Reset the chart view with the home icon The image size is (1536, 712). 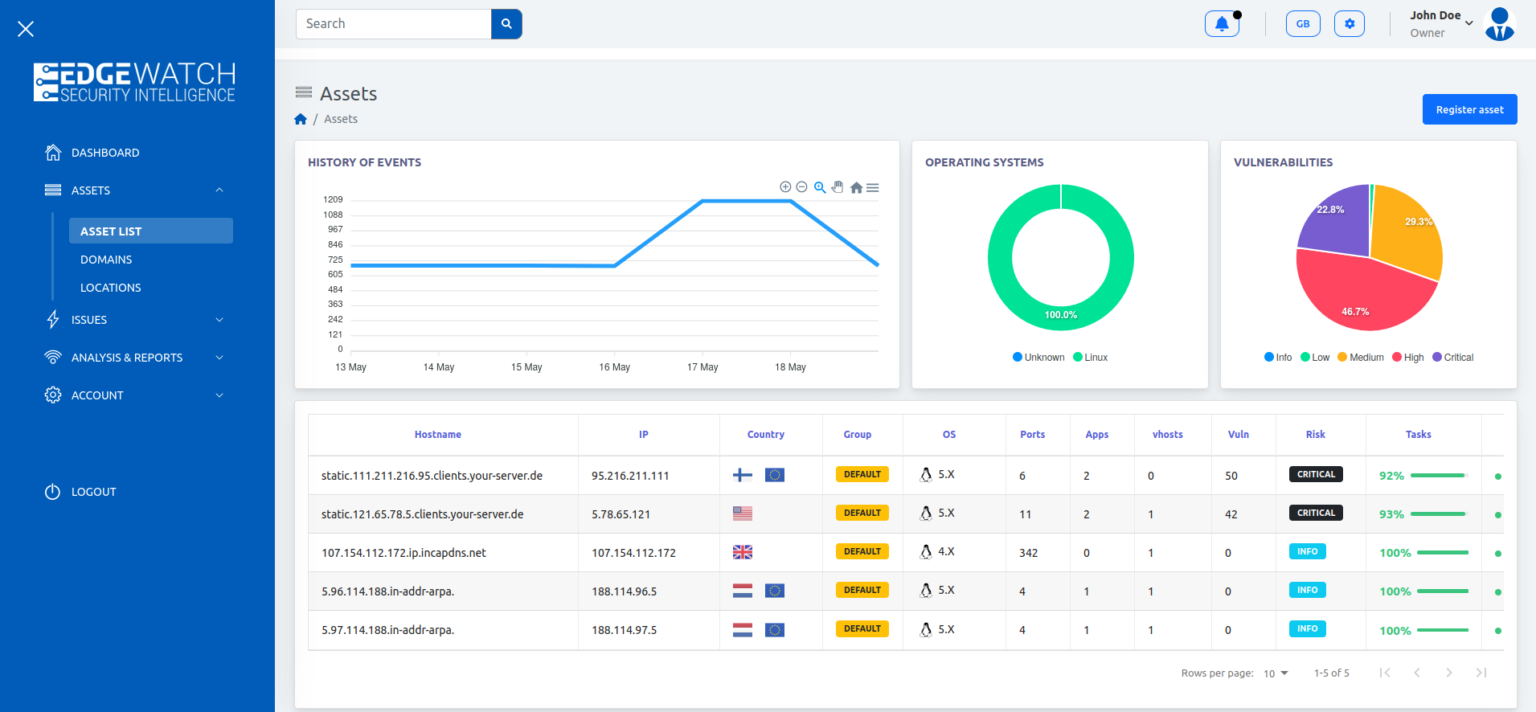[856, 187]
